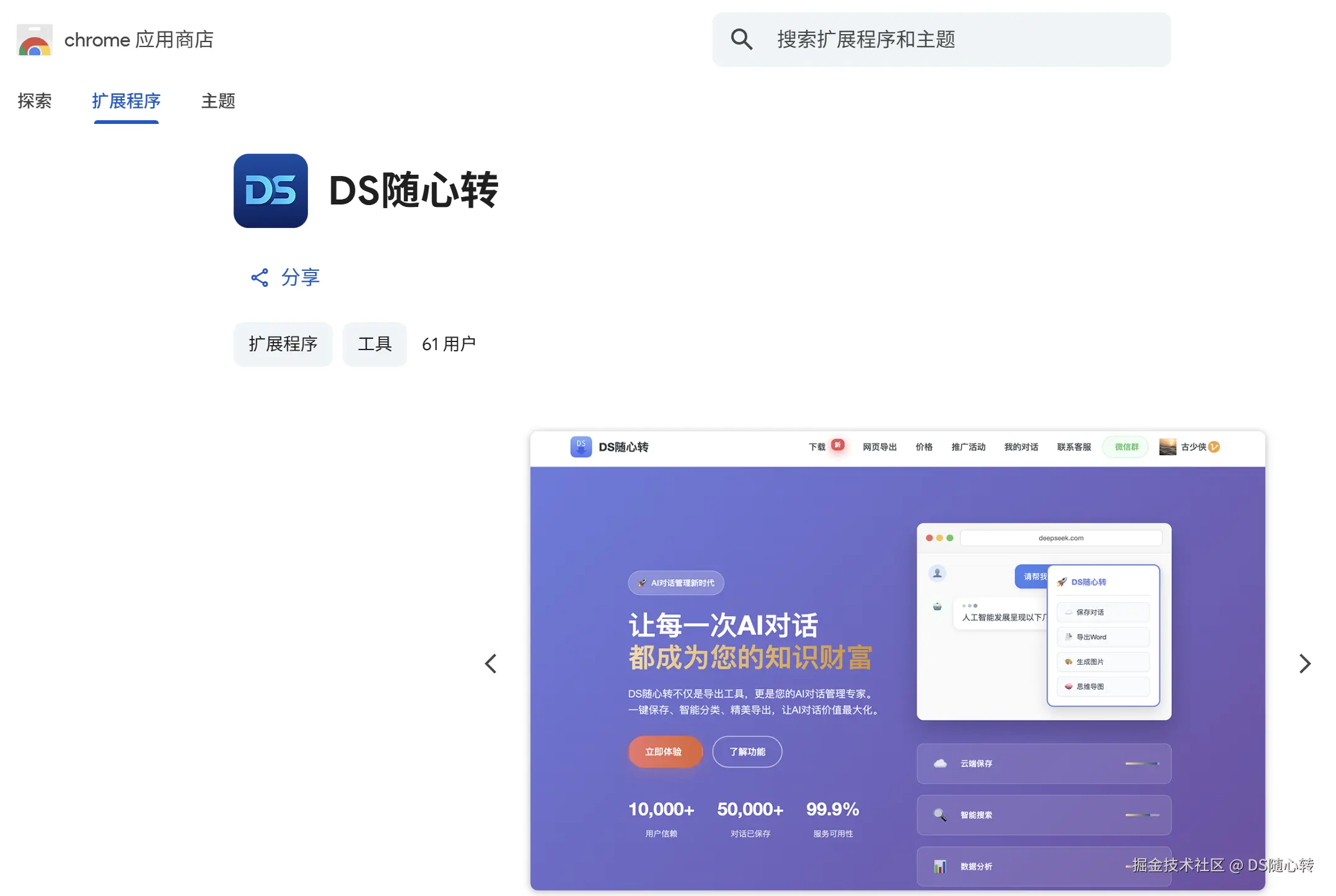Click the DS logo in screenshot header
Viewport: 1336px width, 896px height.
(x=581, y=447)
